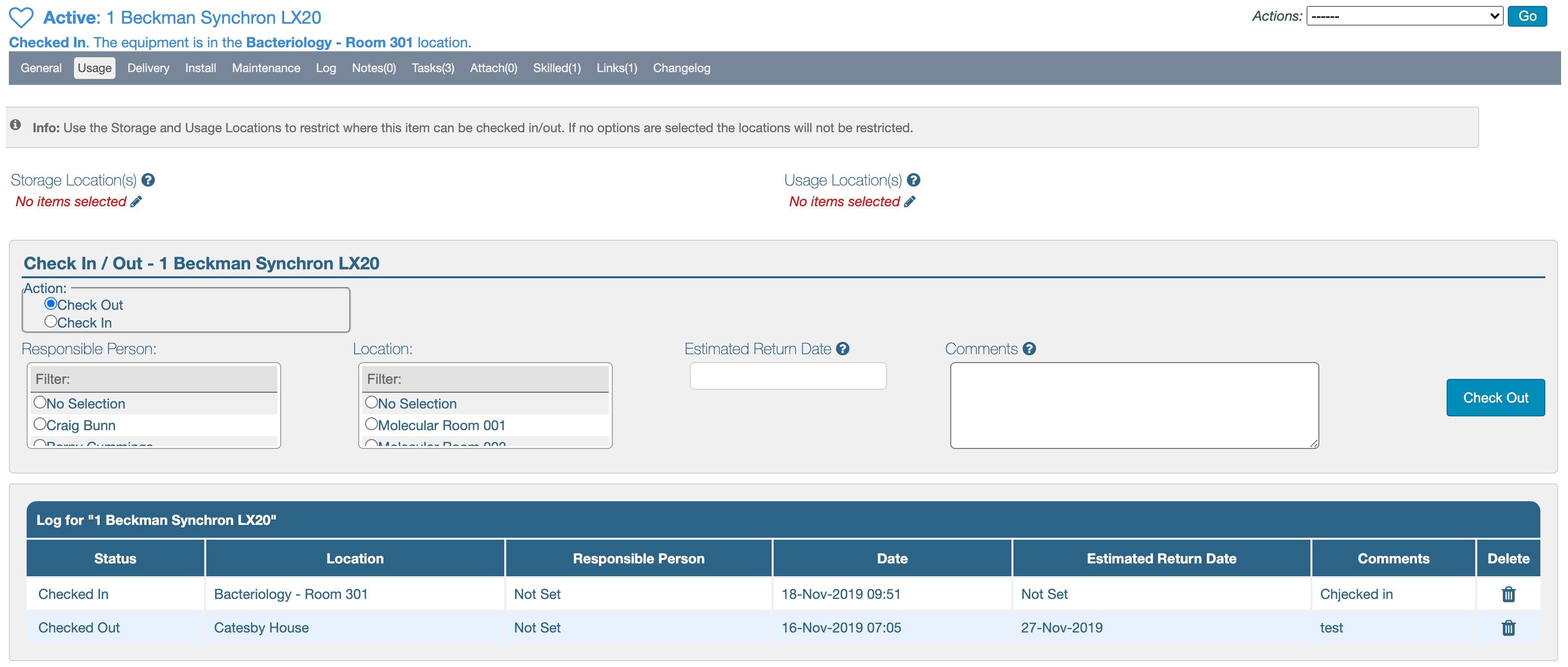Delete the Checked In log entry

tap(1508, 594)
